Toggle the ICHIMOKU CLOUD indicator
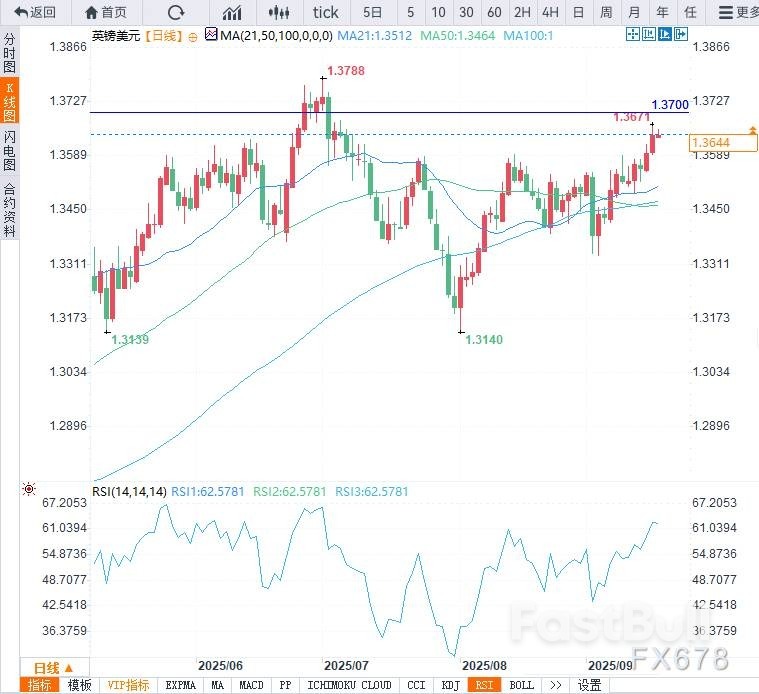Viewport: 759px width, 694px height. tap(349, 685)
